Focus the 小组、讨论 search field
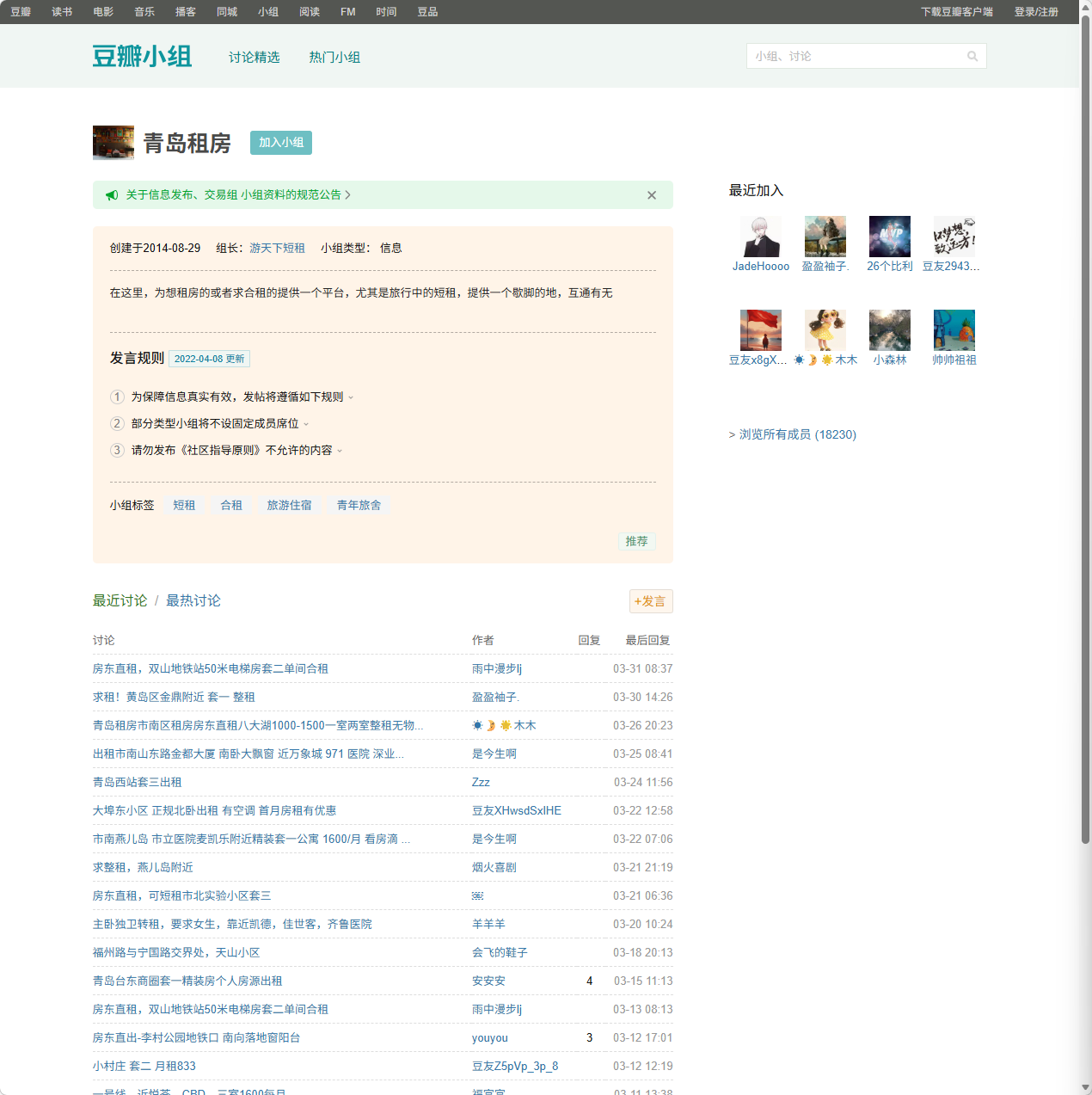The image size is (1092, 1095). point(856,57)
